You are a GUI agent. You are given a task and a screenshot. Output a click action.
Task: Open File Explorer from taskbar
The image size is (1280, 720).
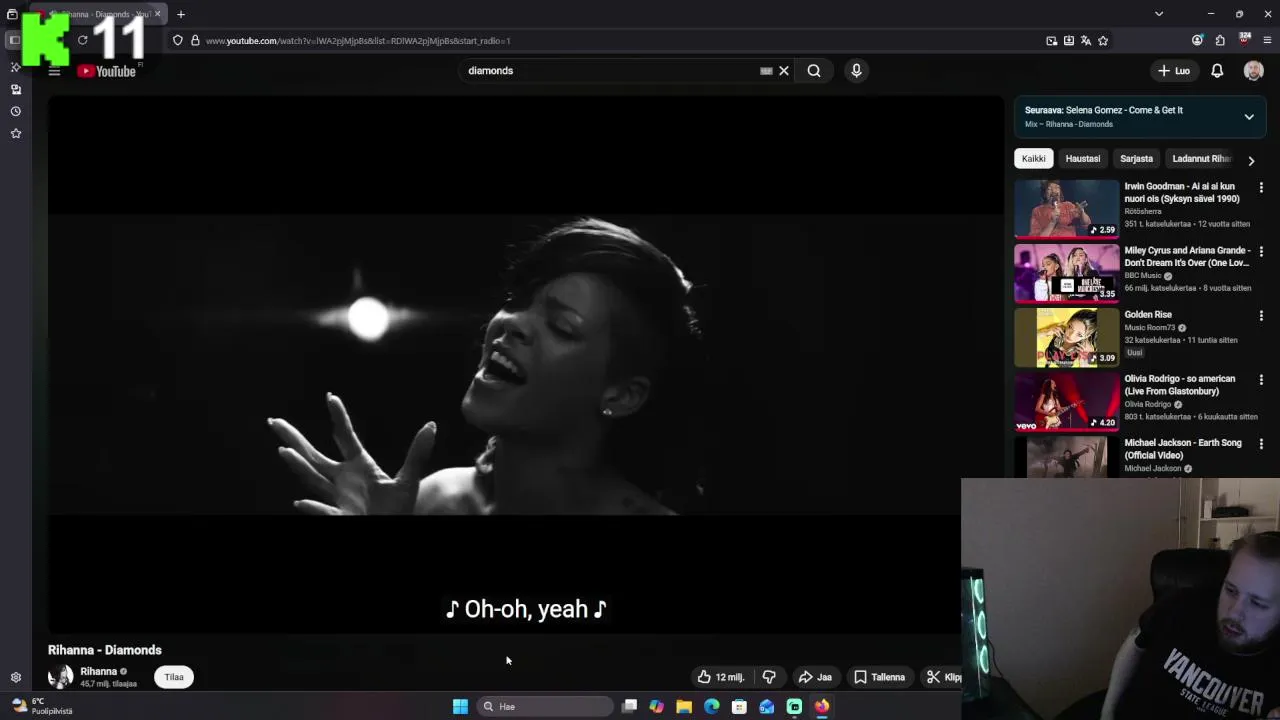tap(684, 706)
